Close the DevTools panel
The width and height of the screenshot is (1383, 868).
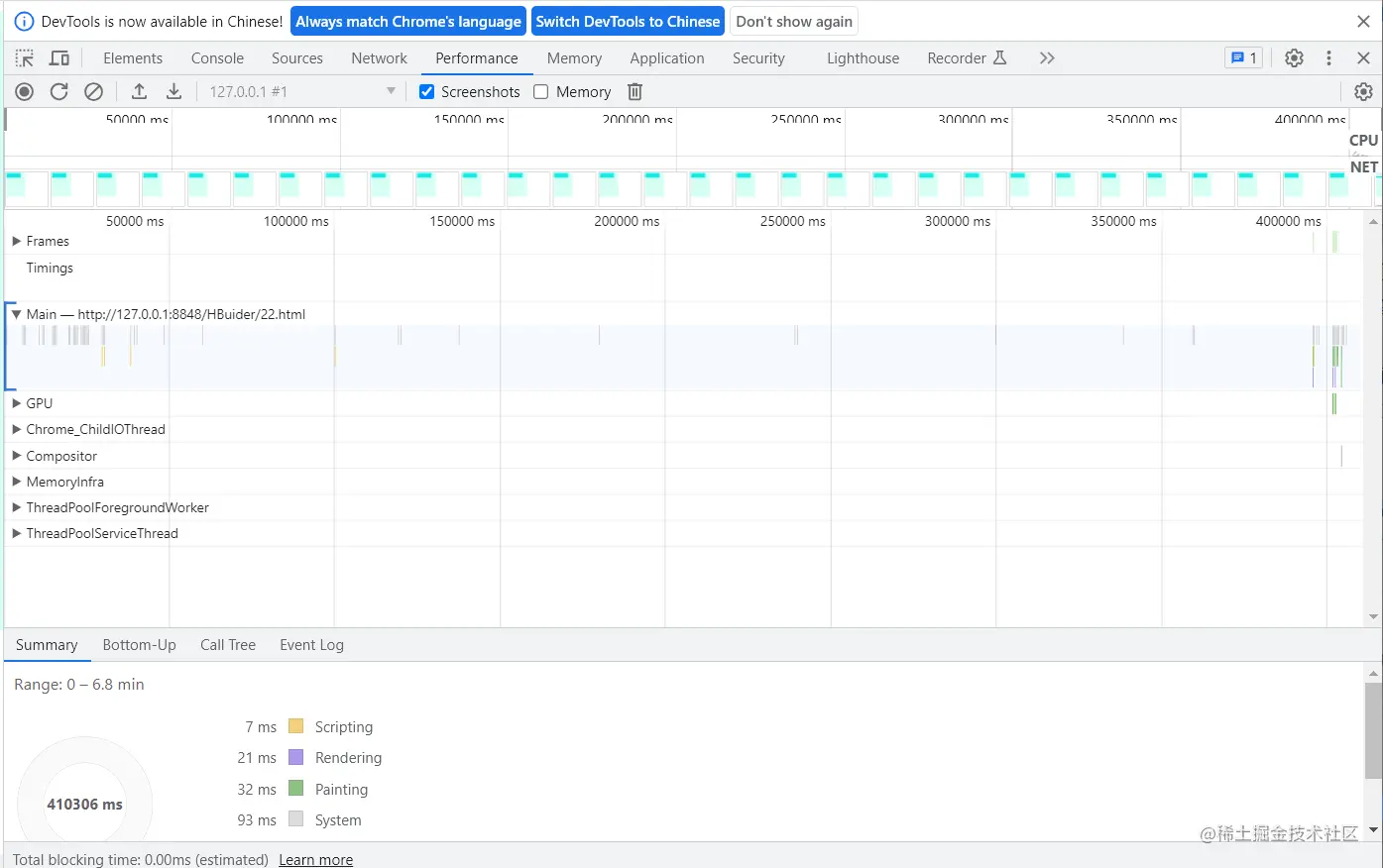coord(1364,58)
